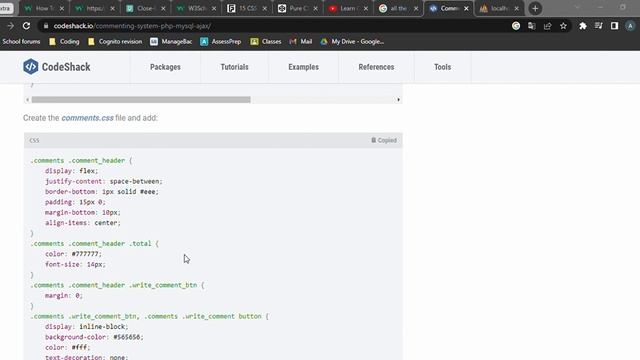Open the My Drive - Google bookmark
640x360 pixels.
(352, 41)
